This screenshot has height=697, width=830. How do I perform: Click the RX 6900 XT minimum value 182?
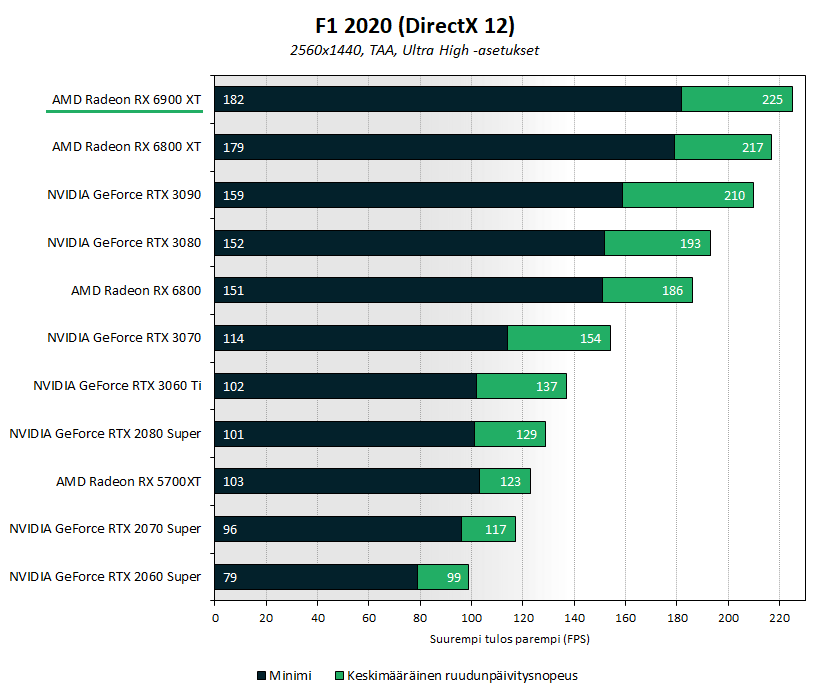coord(233,99)
